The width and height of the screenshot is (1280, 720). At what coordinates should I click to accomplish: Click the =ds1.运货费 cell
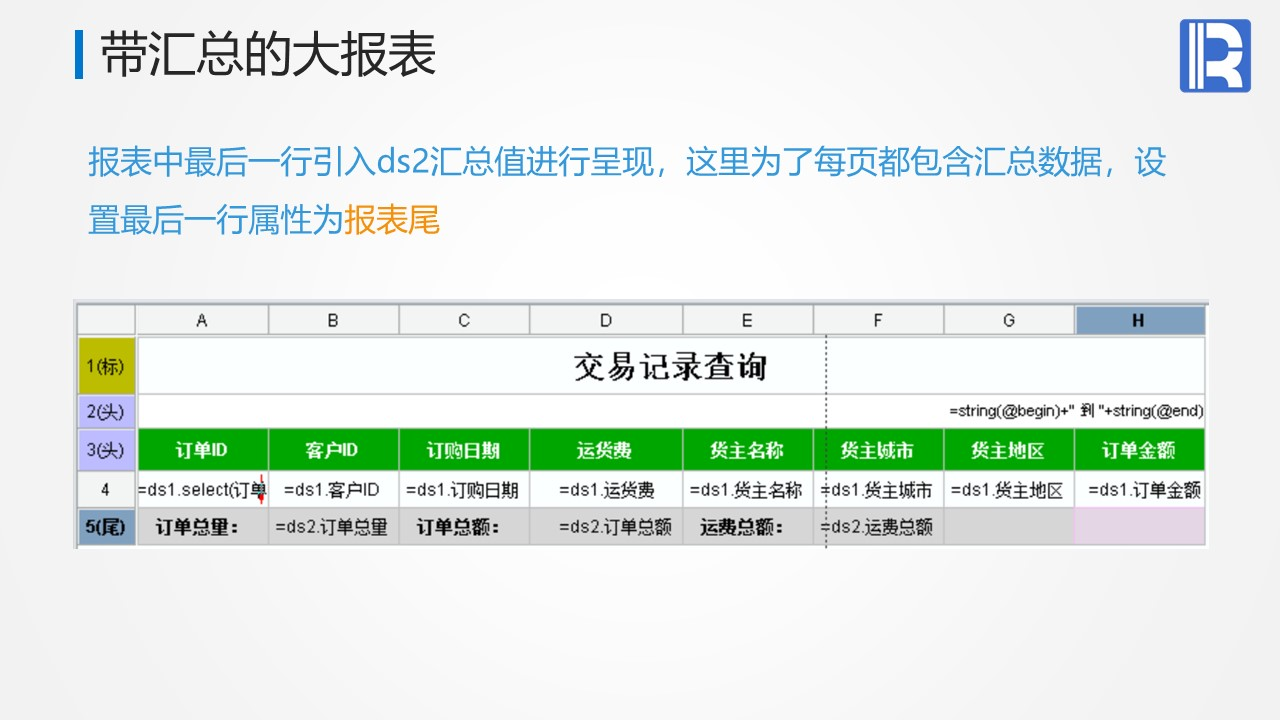pos(606,490)
